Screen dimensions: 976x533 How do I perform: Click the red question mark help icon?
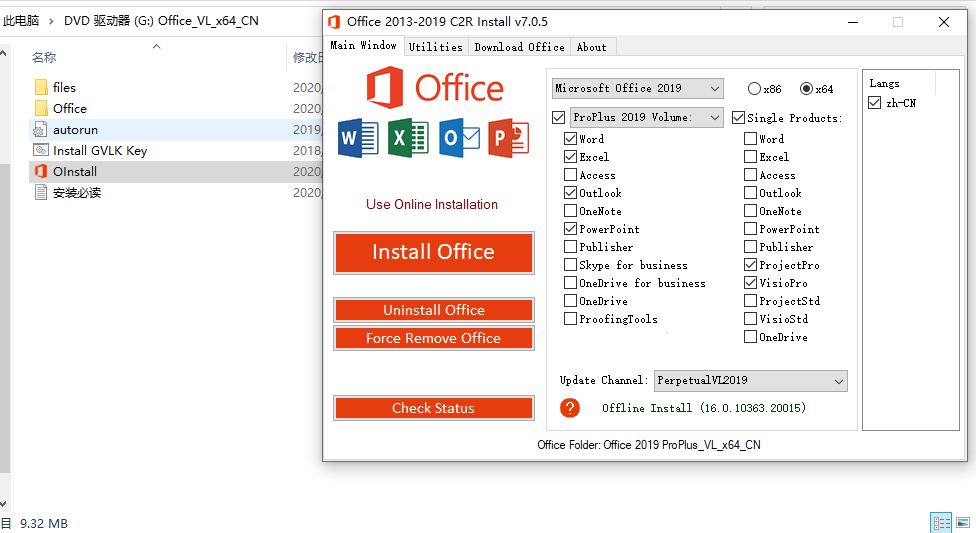(570, 408)
